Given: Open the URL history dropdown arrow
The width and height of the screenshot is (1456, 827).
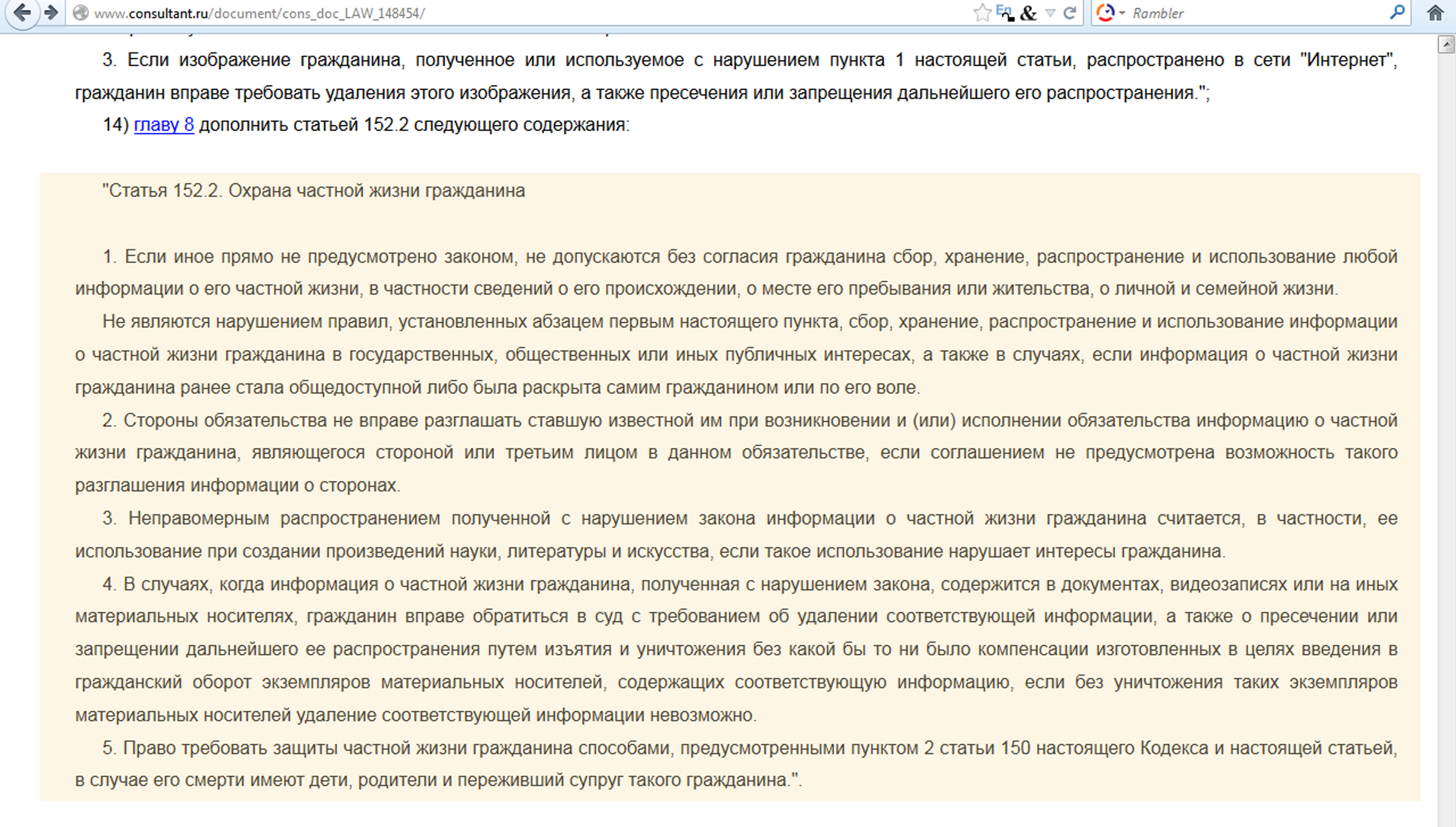Looking at the screenshot, I should pos(1050,13).
